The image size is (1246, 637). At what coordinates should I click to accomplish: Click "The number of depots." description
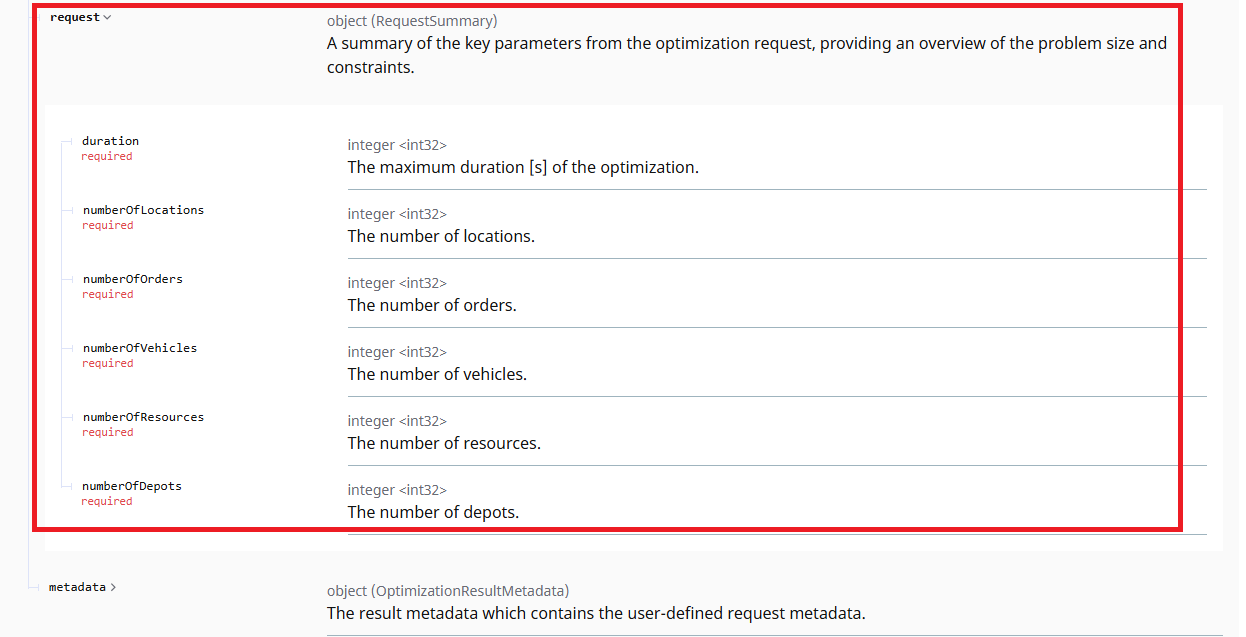pyautogui.click(x=433, y=512)
